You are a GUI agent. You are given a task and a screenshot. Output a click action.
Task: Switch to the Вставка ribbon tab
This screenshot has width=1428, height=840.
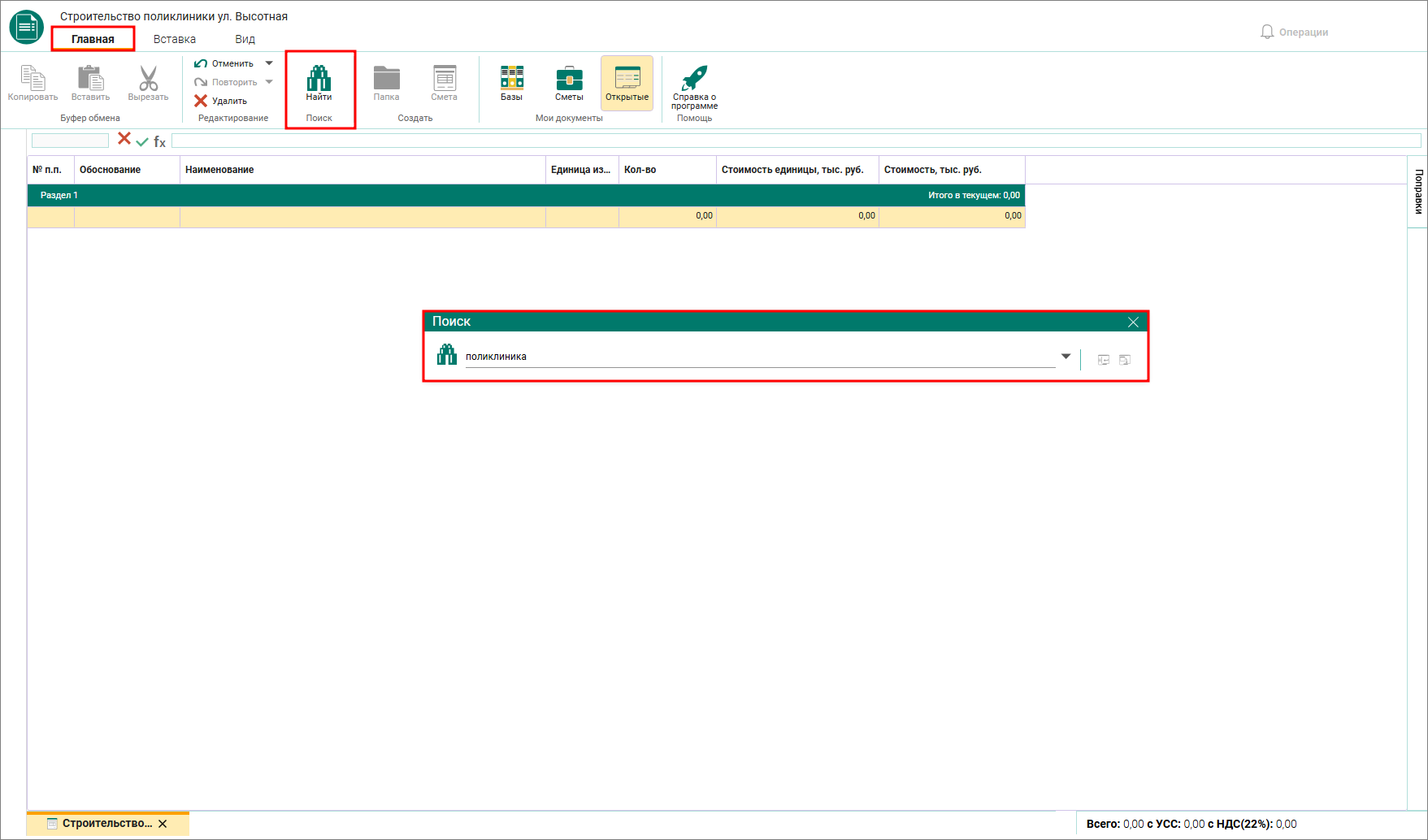tap(175, 39)
